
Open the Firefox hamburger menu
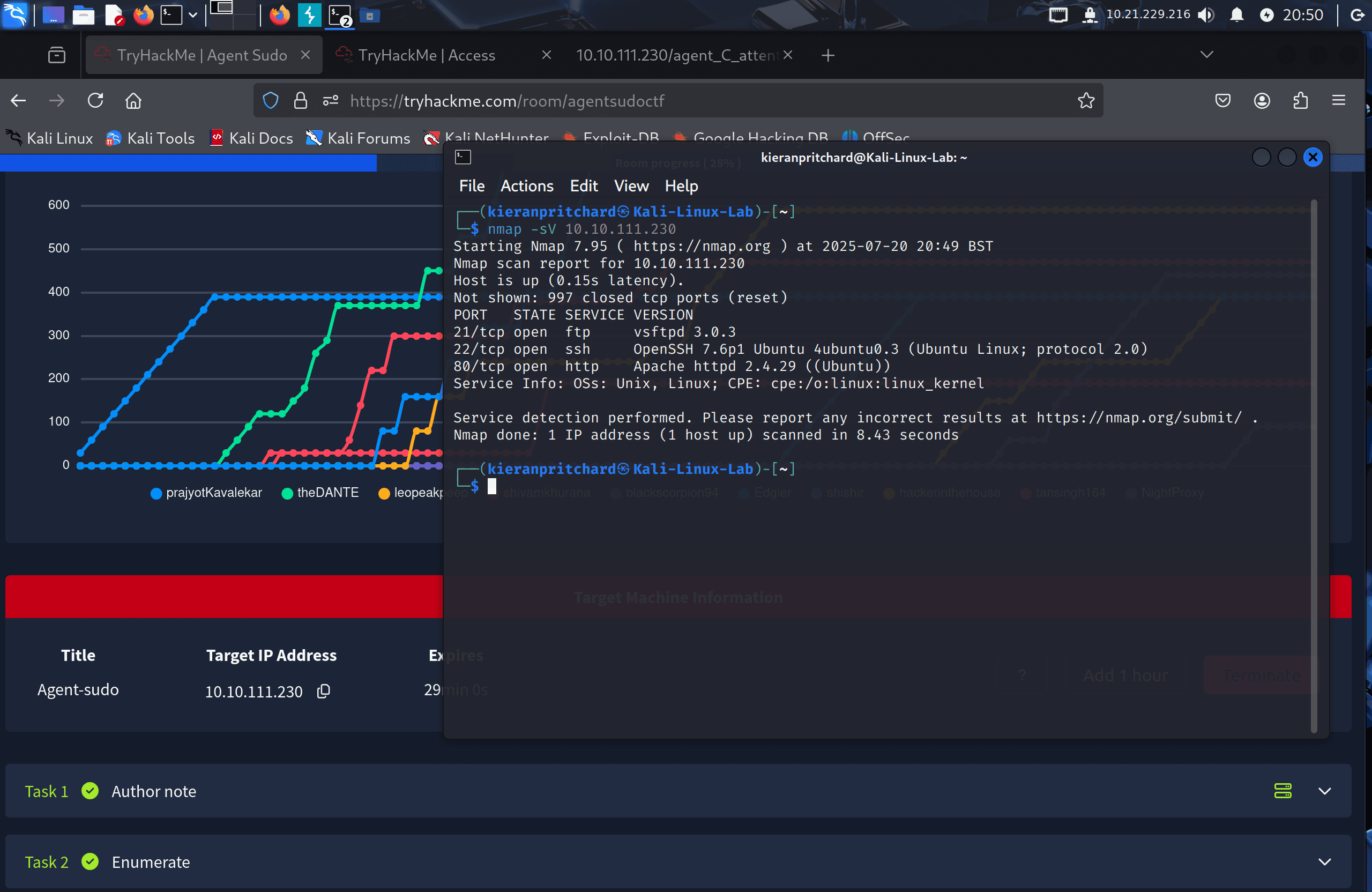(1339, 101)
